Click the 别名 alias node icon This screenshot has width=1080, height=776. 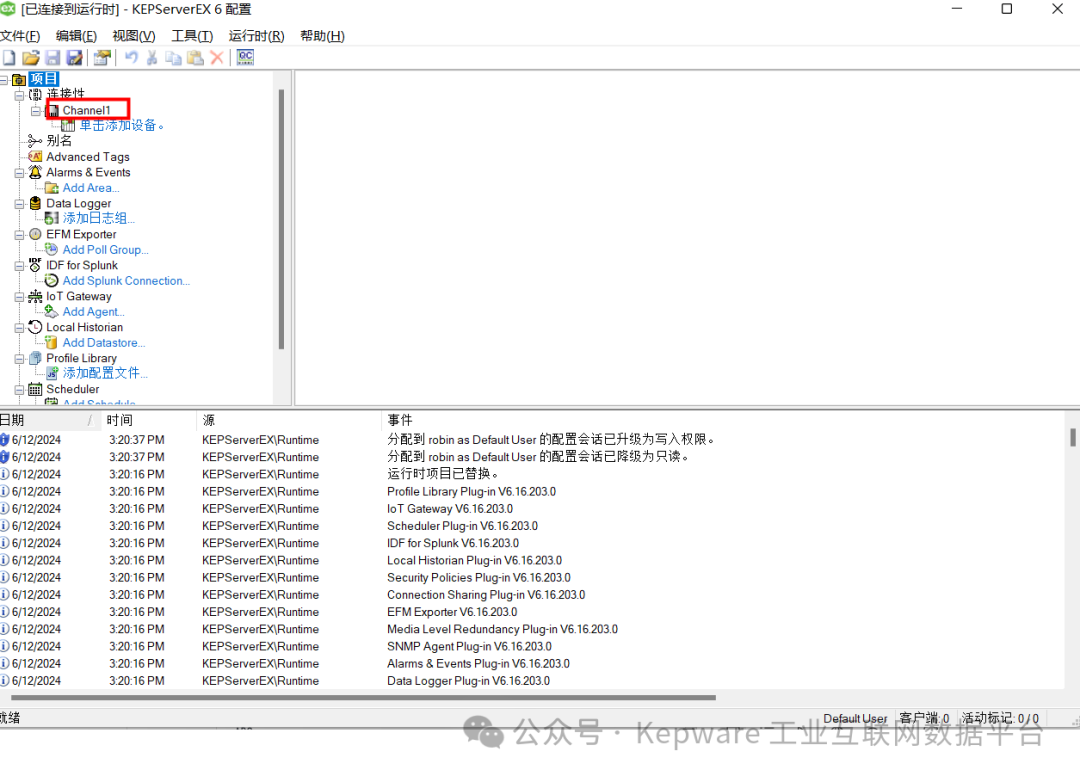click(x=35, y=140)
